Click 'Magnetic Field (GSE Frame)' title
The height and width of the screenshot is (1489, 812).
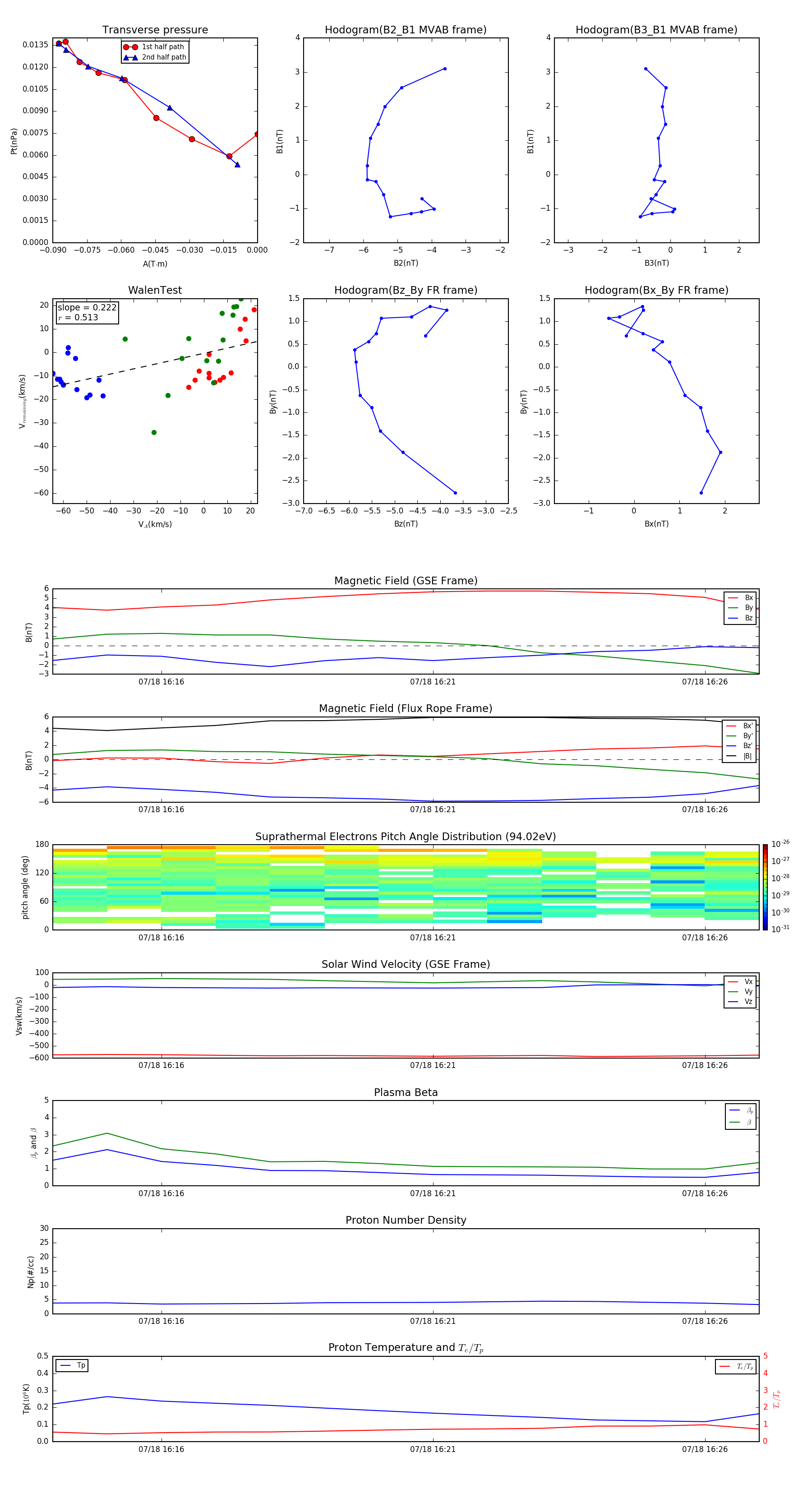[406, 581]
